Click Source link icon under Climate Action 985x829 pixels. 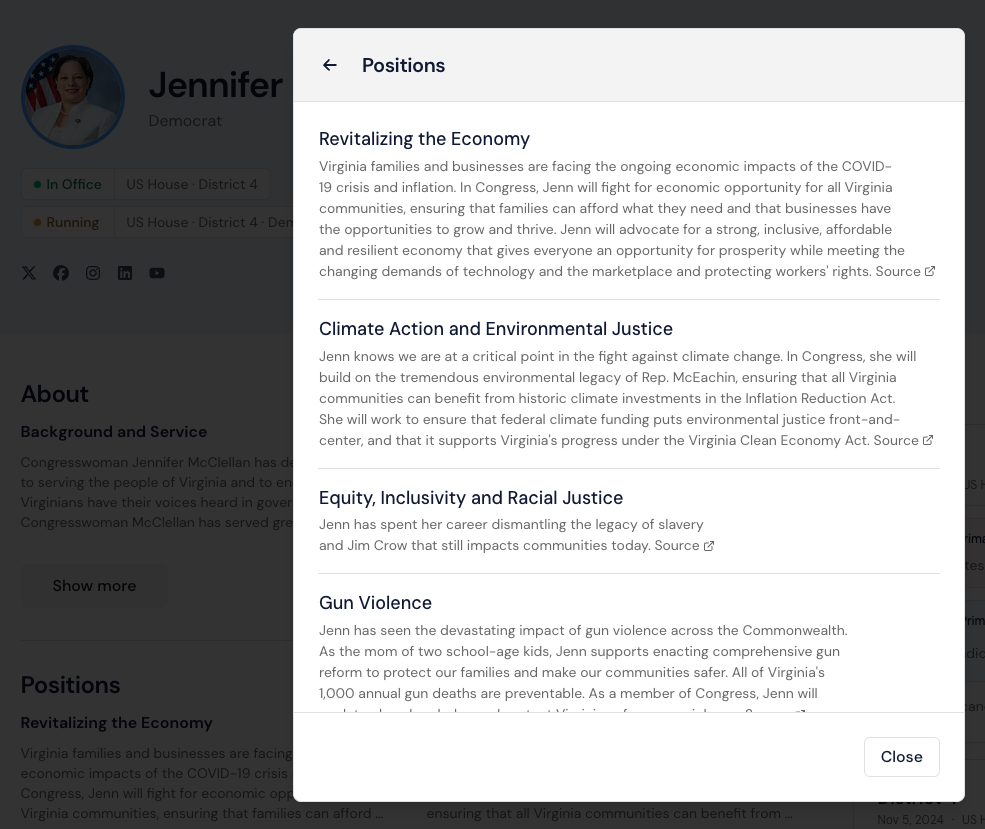coord(927,440)
